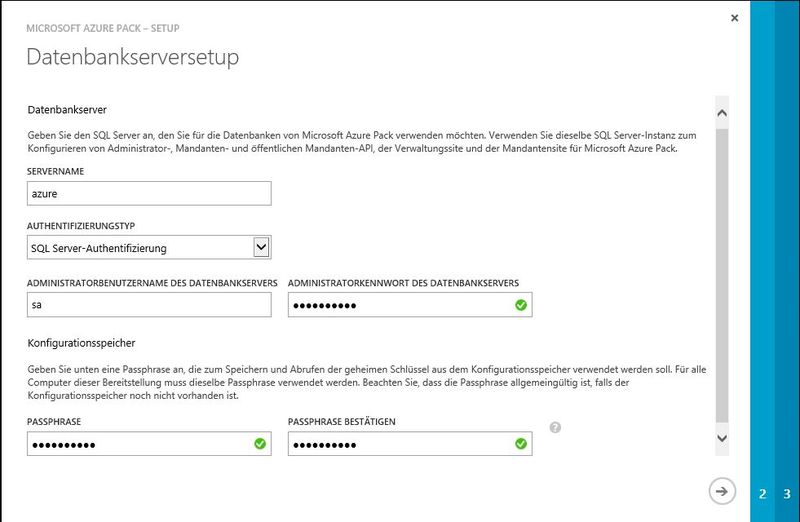Click the vertical scrollbar thumb
This screenshot has width=800, height=522.
pyautogui.click(x=722, y=276)
